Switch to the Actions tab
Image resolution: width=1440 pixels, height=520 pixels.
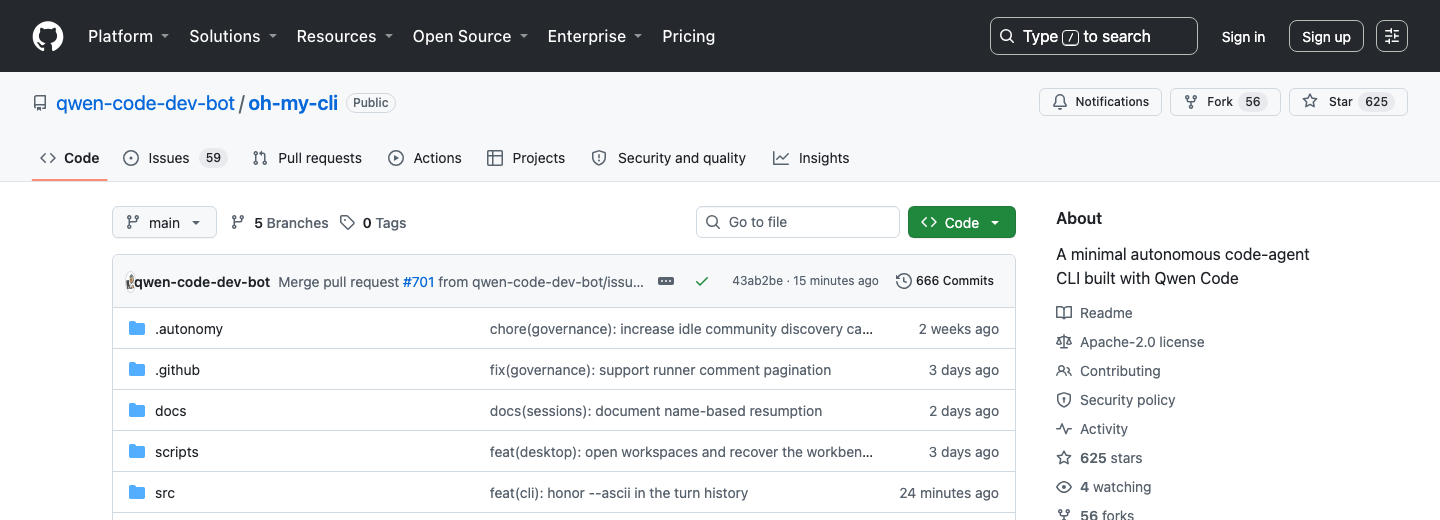(x=425, y=158)
